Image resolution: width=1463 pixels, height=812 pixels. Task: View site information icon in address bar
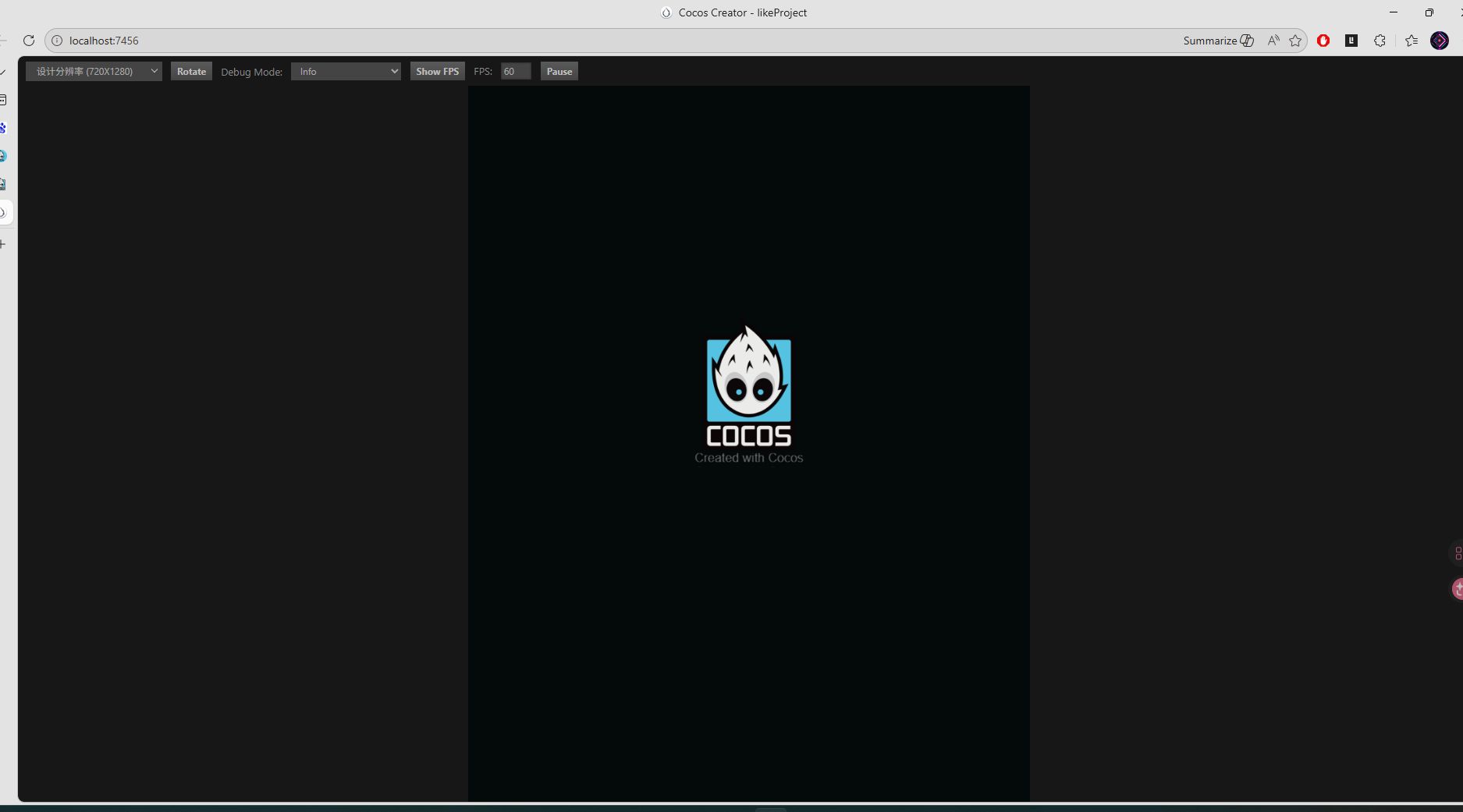(x=57, y=41)
